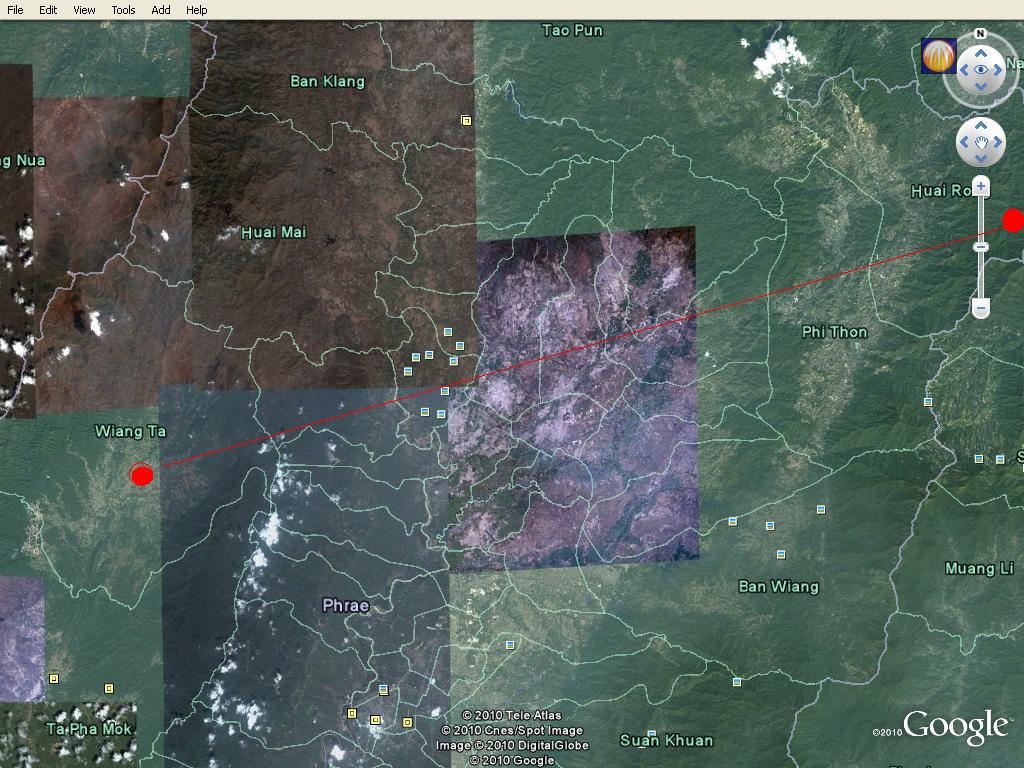Click the look-right arrow on the eye joystick
Viewport: 1024px width, 768px height.
tap(999, 70)
